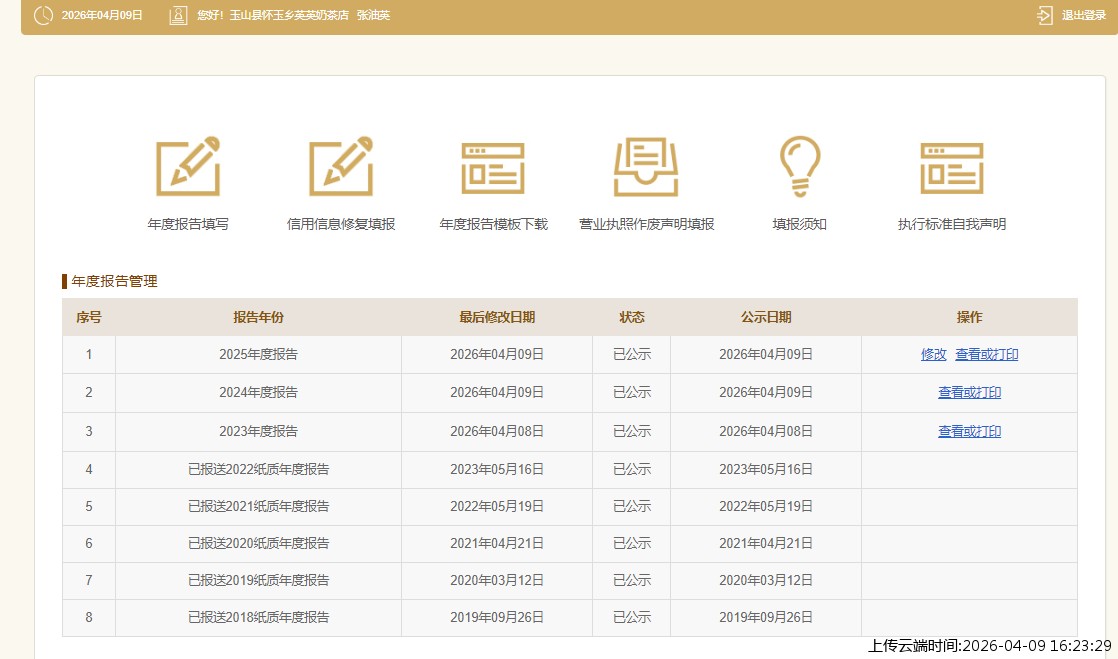Click the 已报送2022纸质年度报告 row cell

pos(258,469)
